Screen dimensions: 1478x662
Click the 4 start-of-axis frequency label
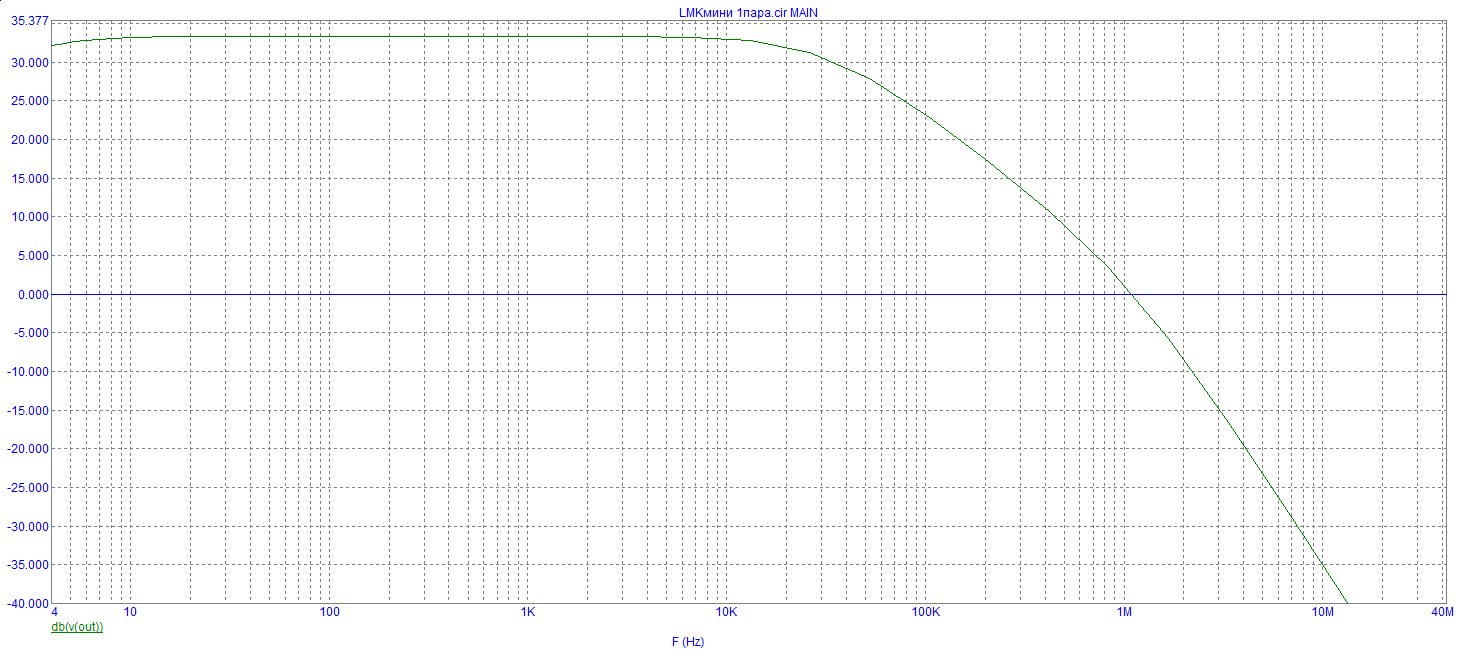pos(54,612)
